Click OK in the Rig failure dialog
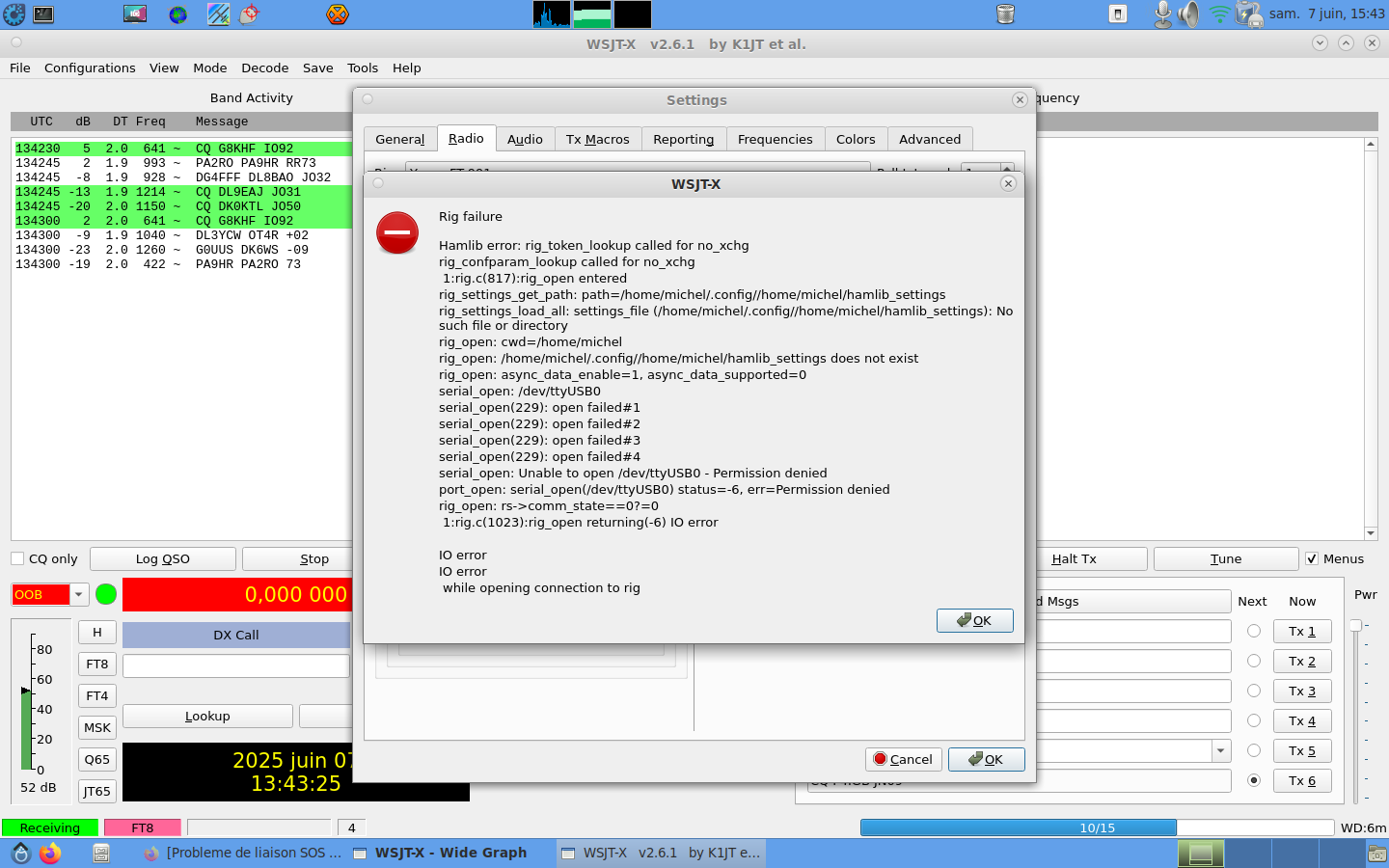The height and width of the screenshot is (868, 1389). pos(974,620)
